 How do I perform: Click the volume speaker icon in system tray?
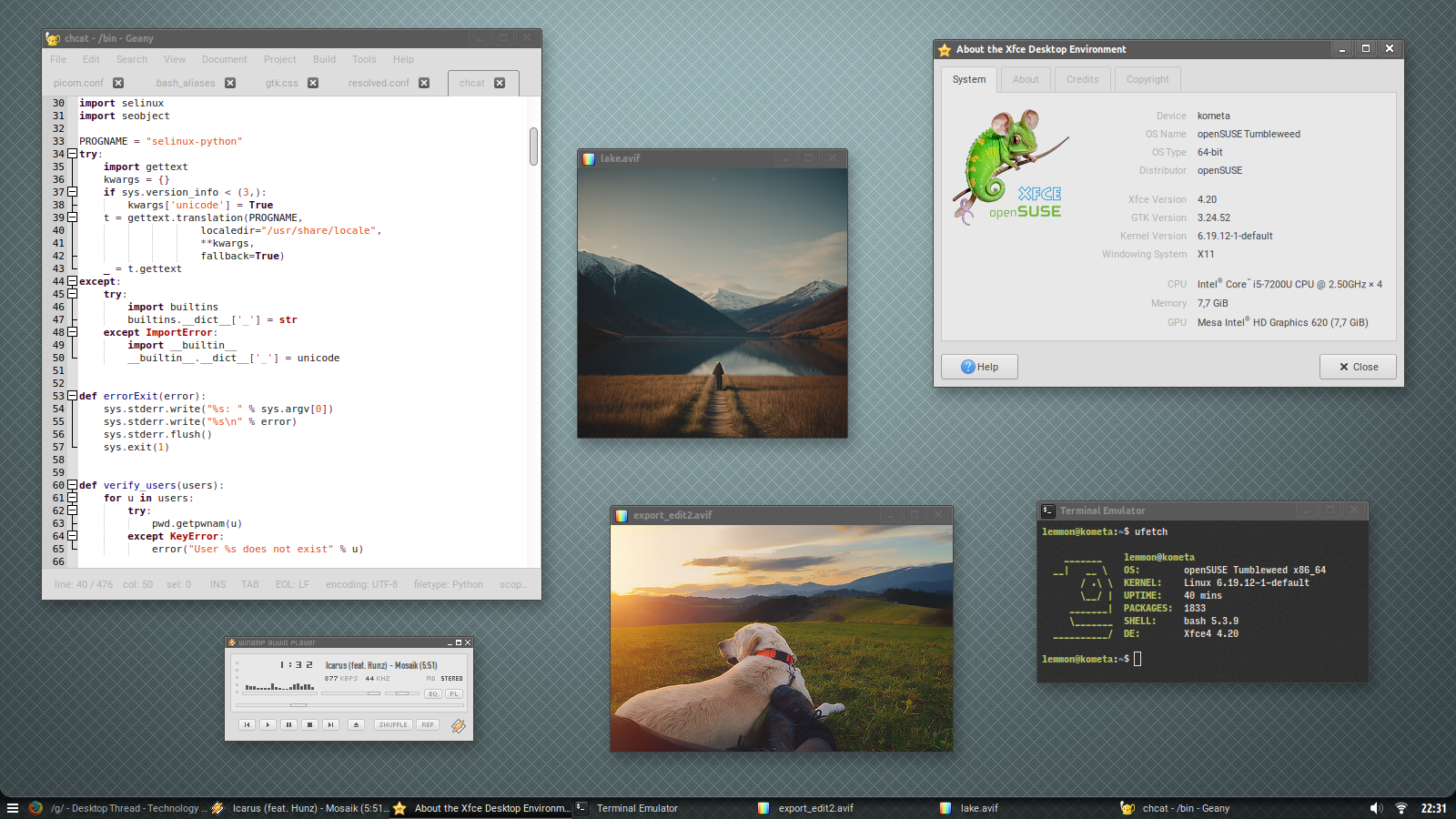pos(1376,808)
